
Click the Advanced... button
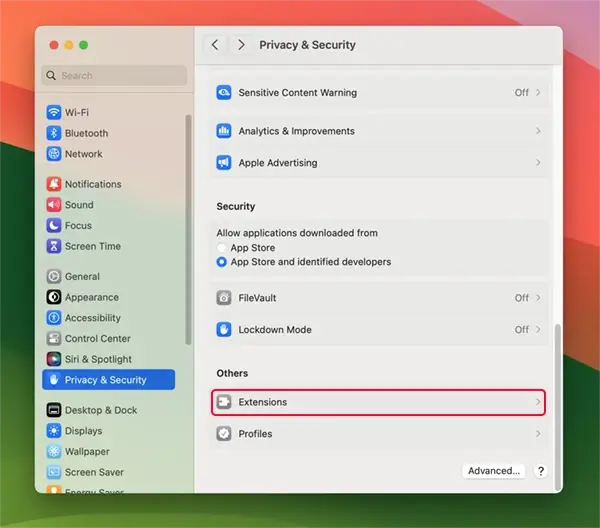494,471
